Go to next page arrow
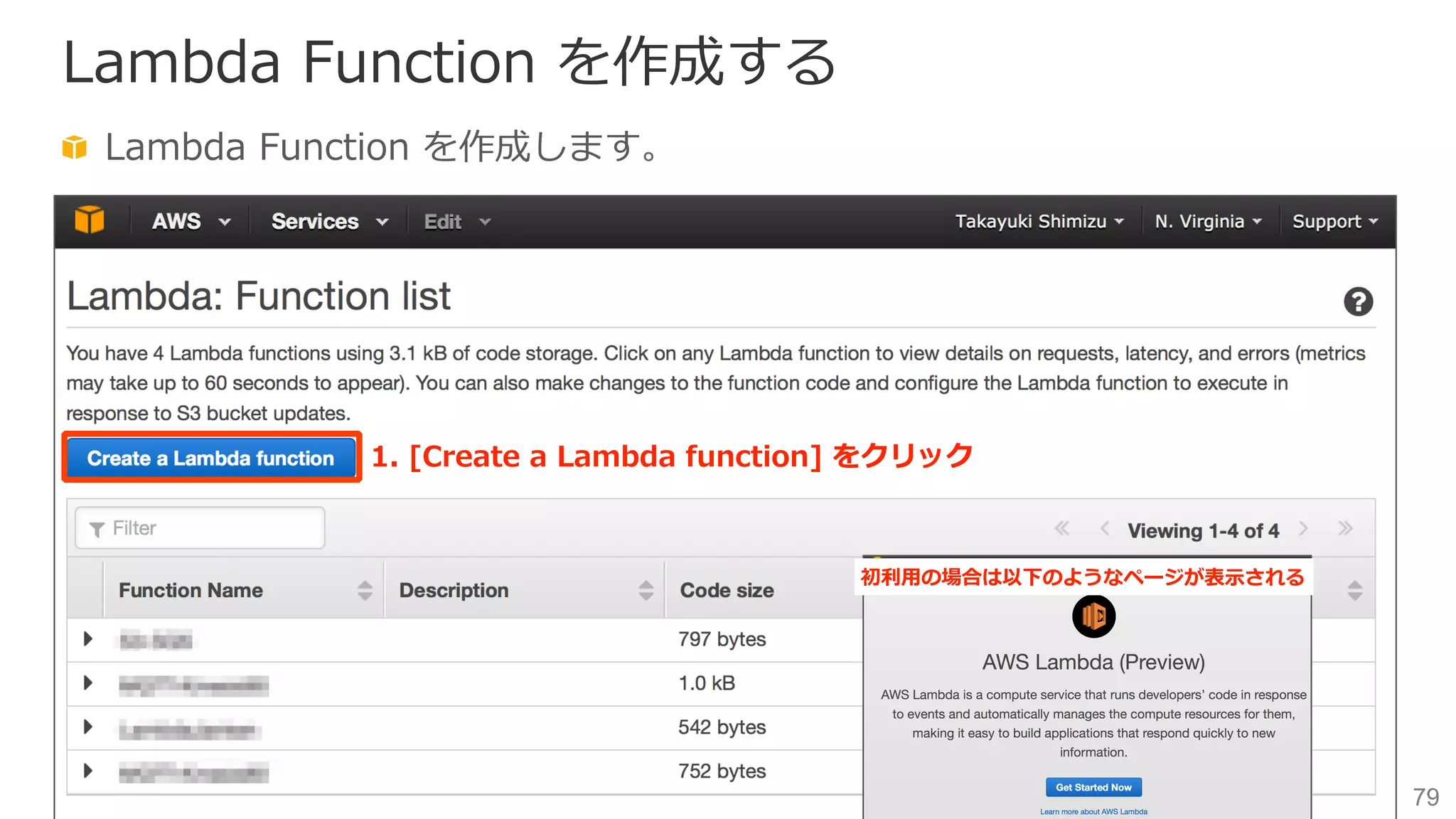The image size is (1456, 819). [1303, 528]
